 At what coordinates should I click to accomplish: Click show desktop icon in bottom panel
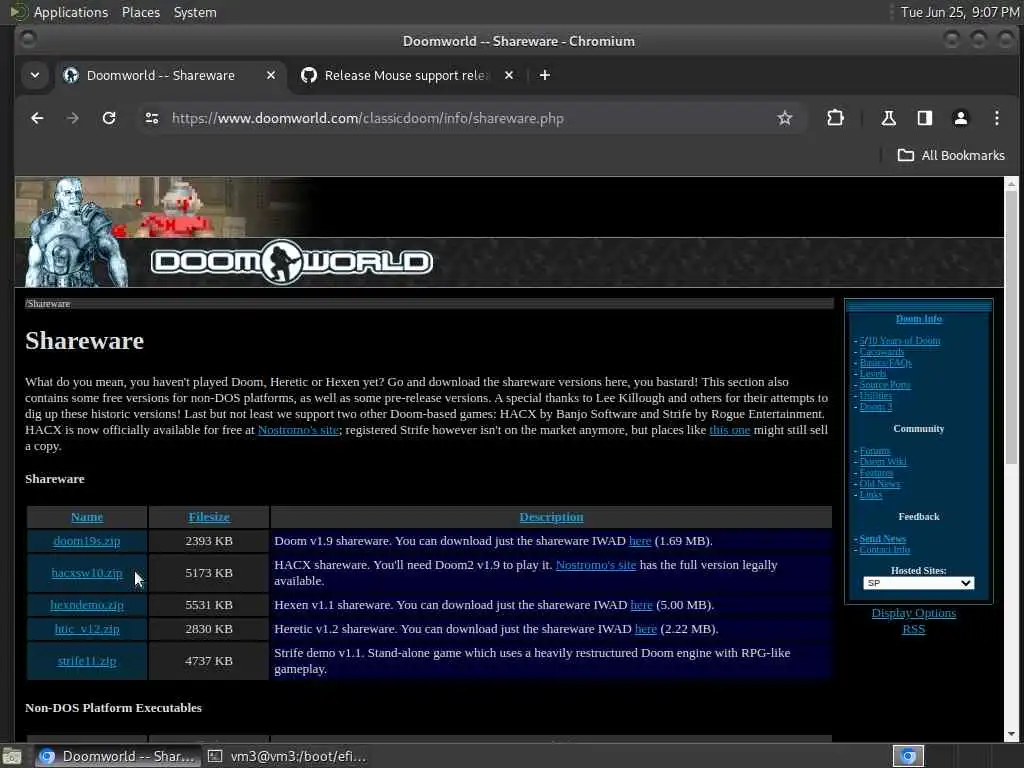point(12,756)
